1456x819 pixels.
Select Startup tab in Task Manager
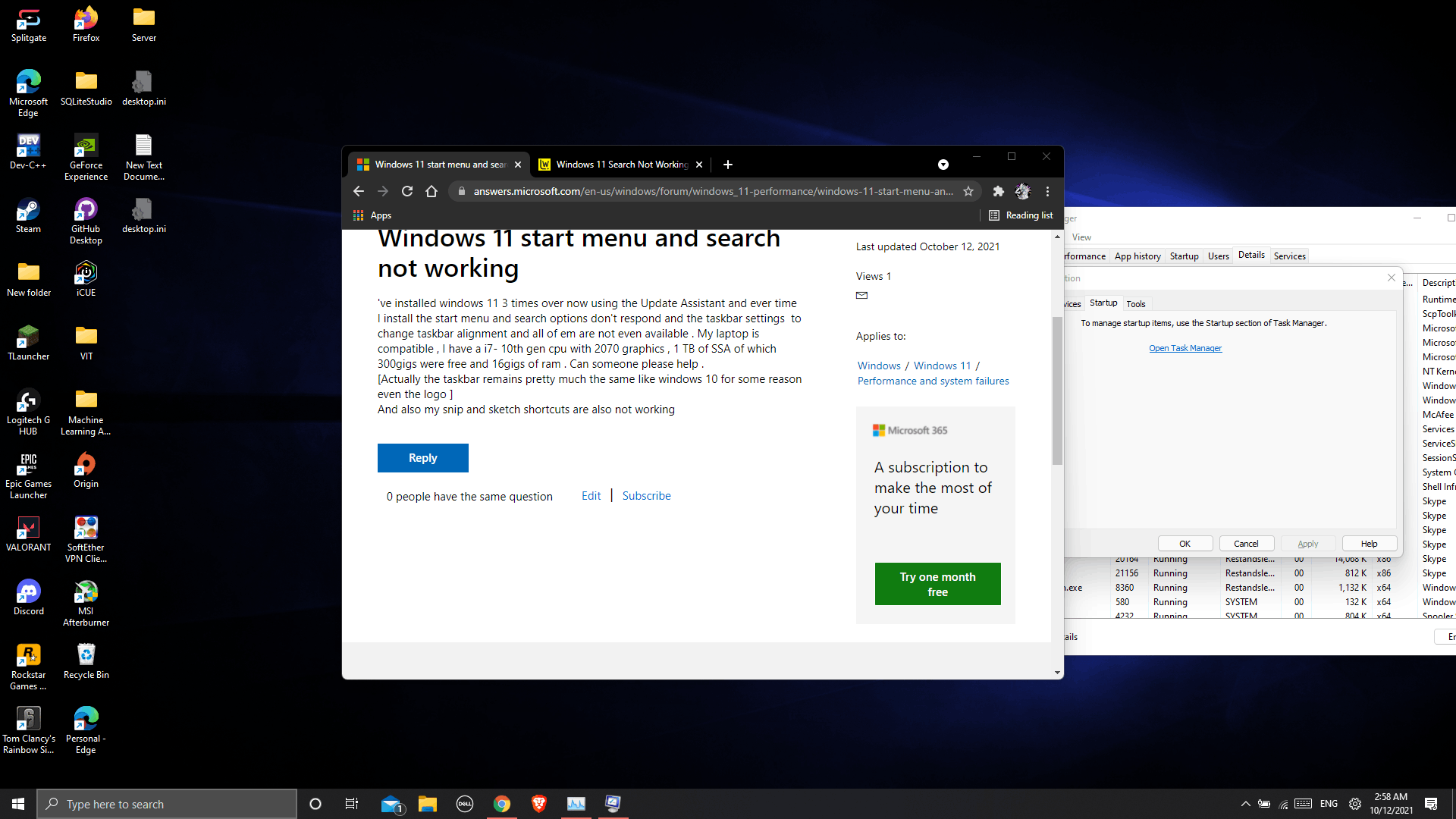(x=1184, y=256)
